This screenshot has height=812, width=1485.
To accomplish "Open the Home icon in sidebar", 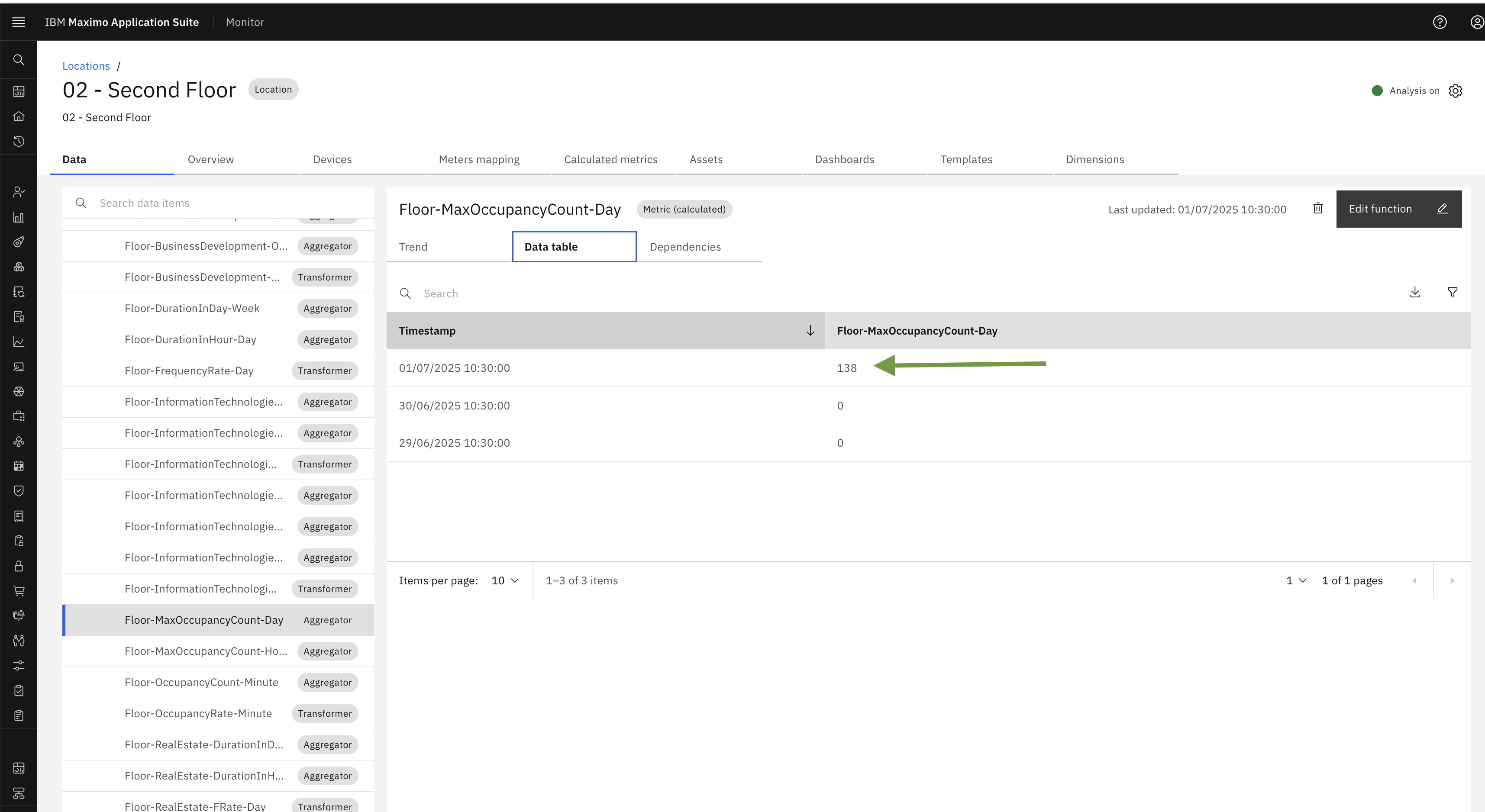I will (x=19, y=116).
